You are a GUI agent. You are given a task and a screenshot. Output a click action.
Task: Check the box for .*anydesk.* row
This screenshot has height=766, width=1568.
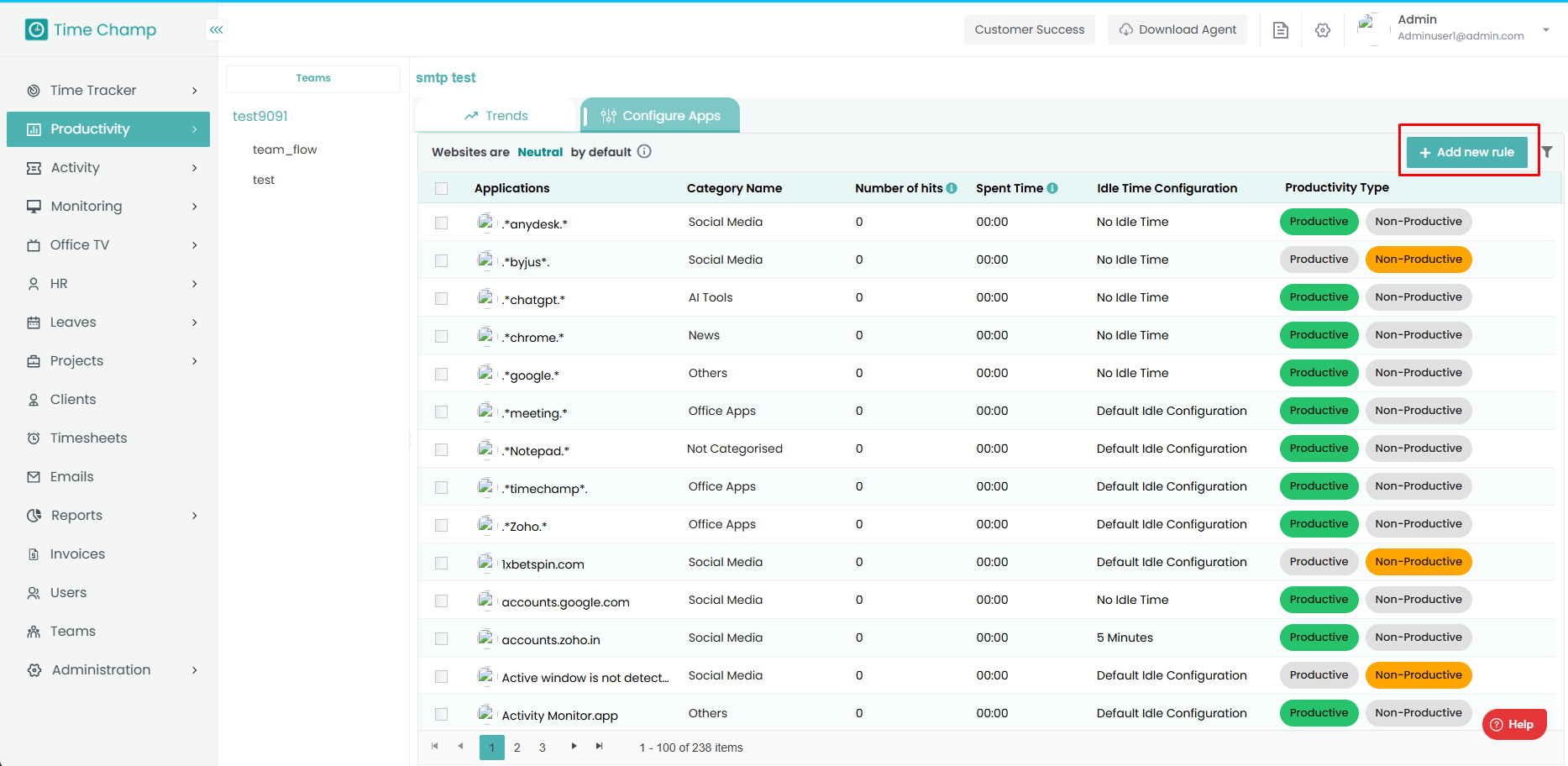point(442,223)
